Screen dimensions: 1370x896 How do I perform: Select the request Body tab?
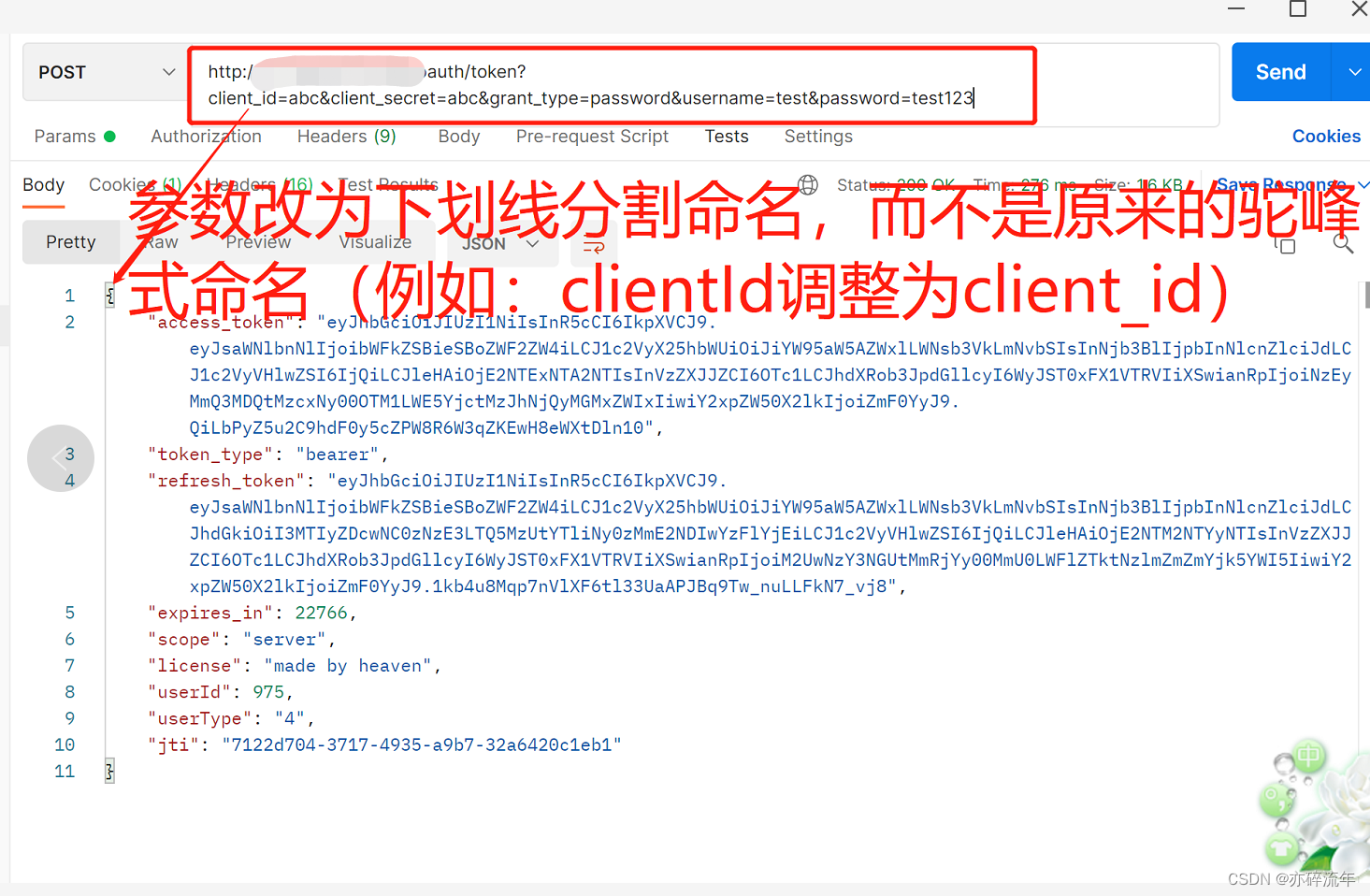(458, 137)
